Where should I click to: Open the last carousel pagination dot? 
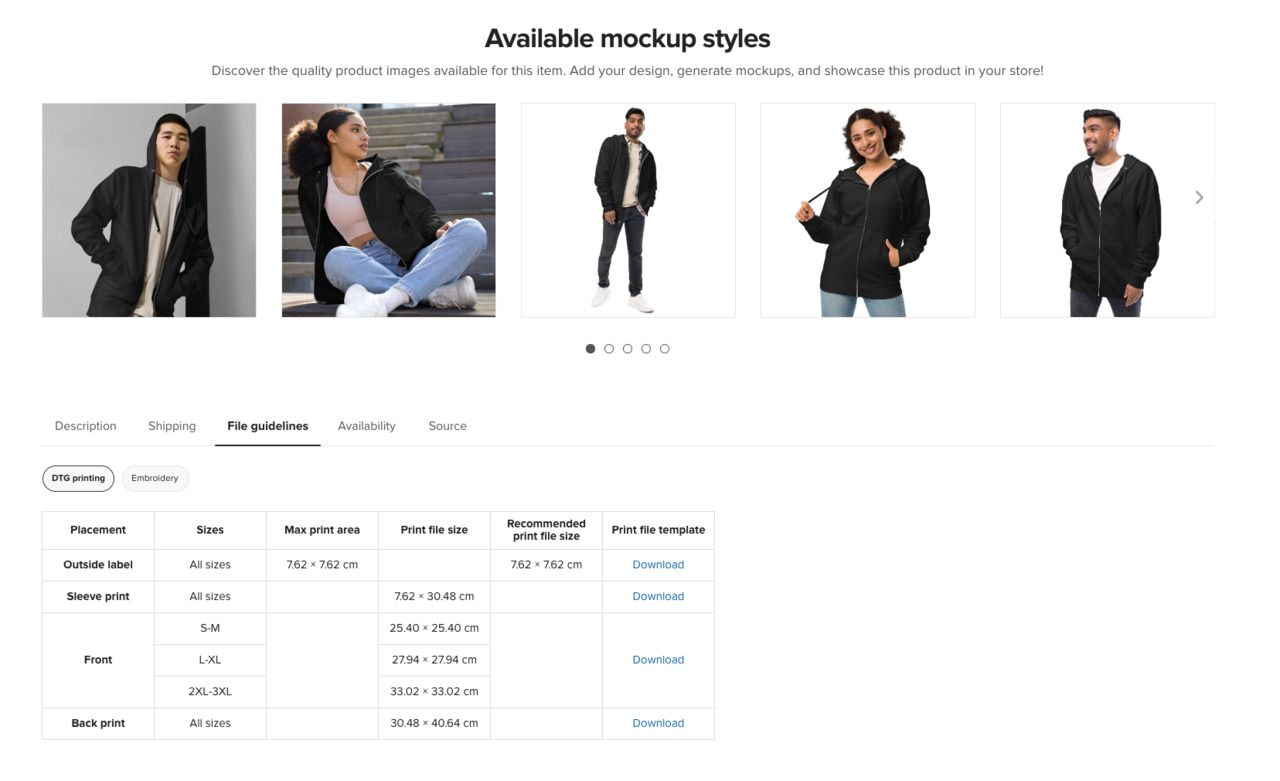(665, 348)
